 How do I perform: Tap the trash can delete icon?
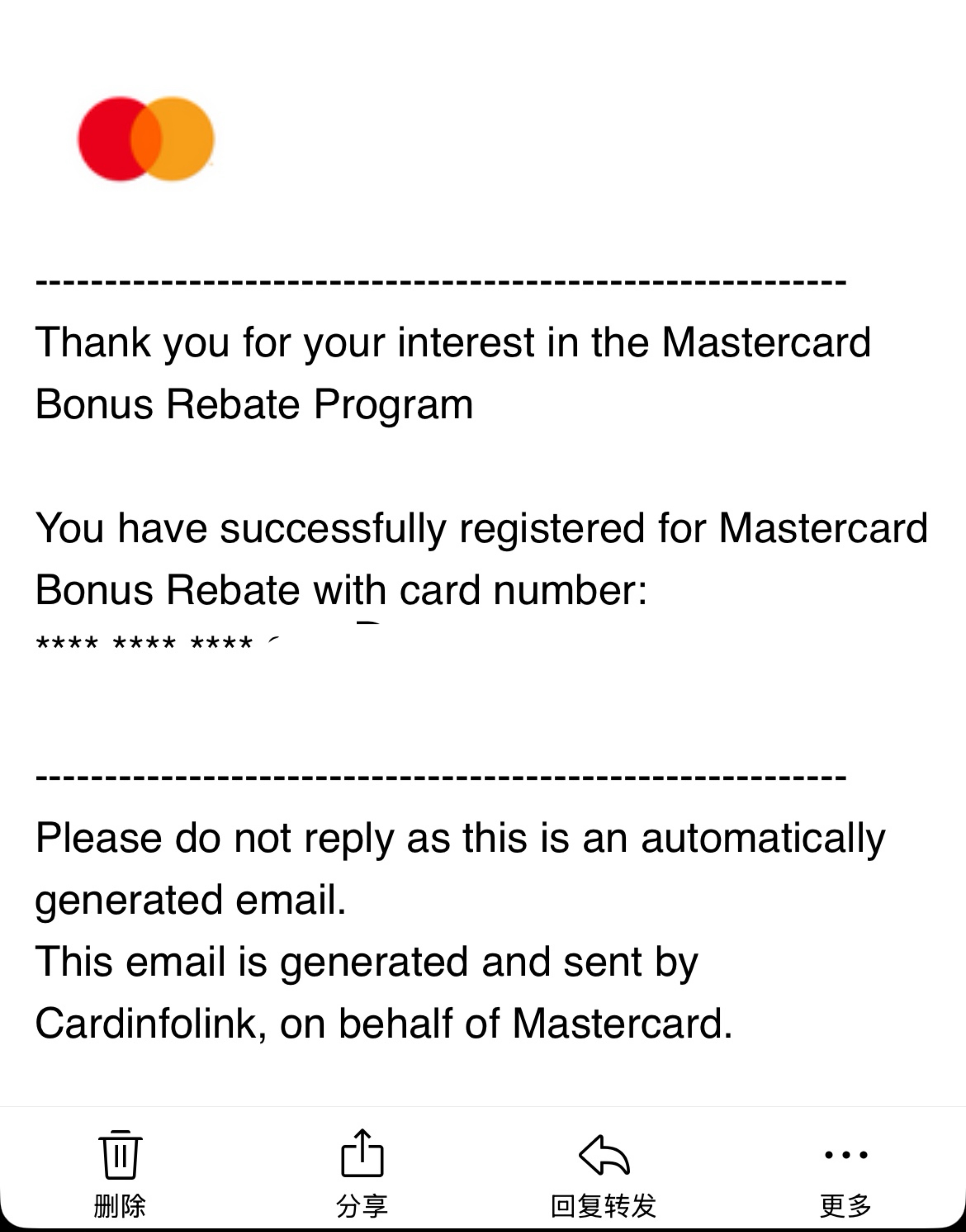tap(120, 1154)
